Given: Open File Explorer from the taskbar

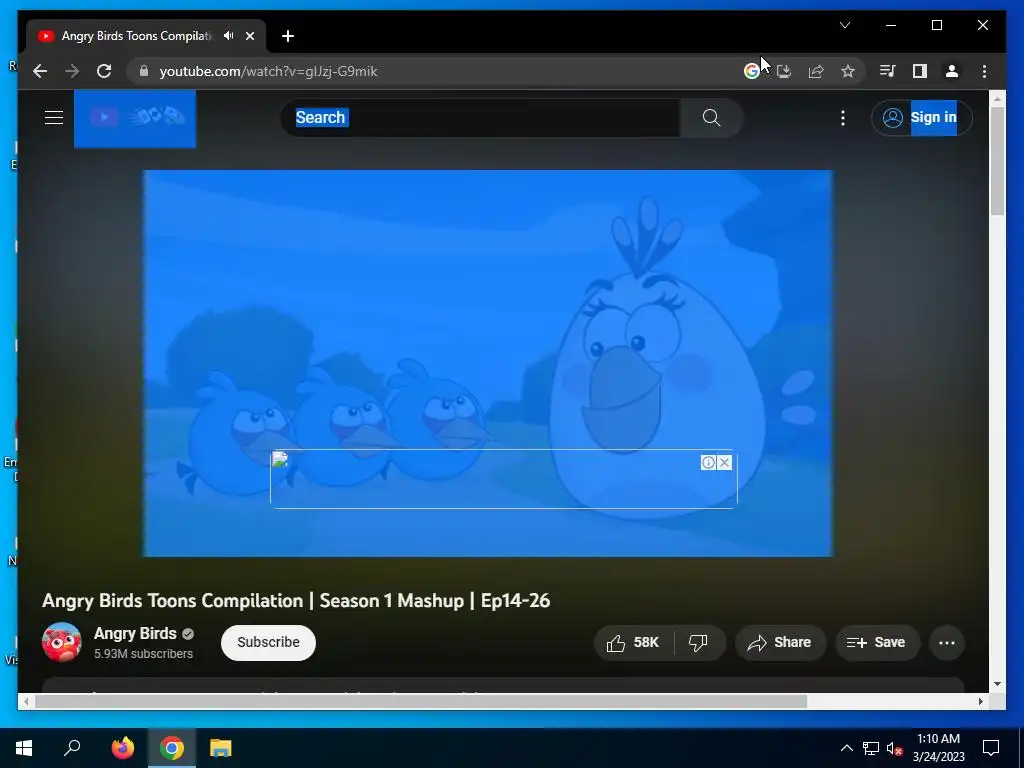Looking at the screenshot, I should 221,748.
